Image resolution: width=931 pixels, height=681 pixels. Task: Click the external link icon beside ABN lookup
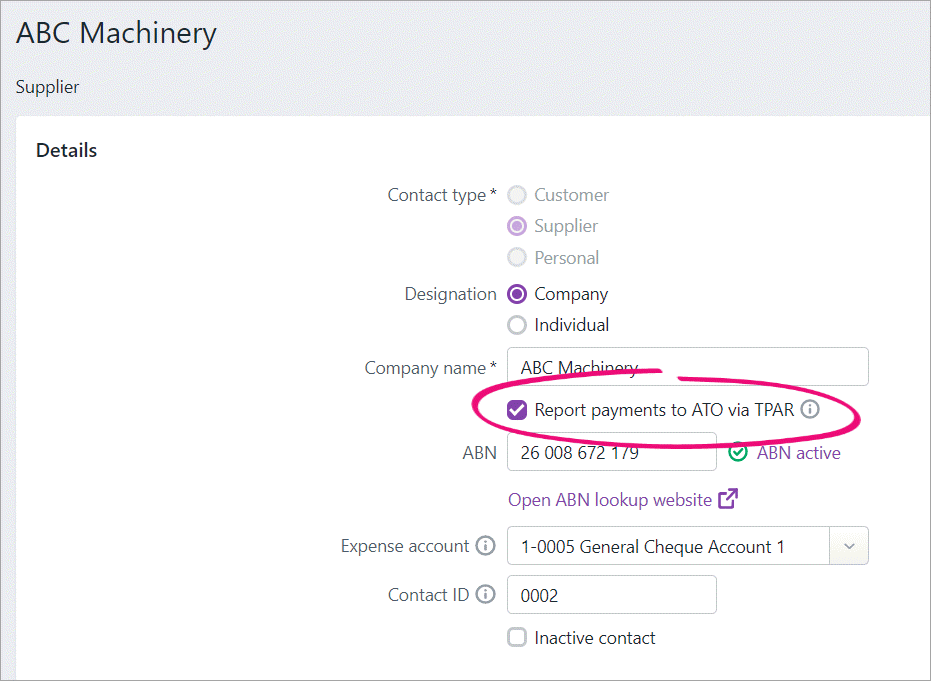[x=728, y=499]
